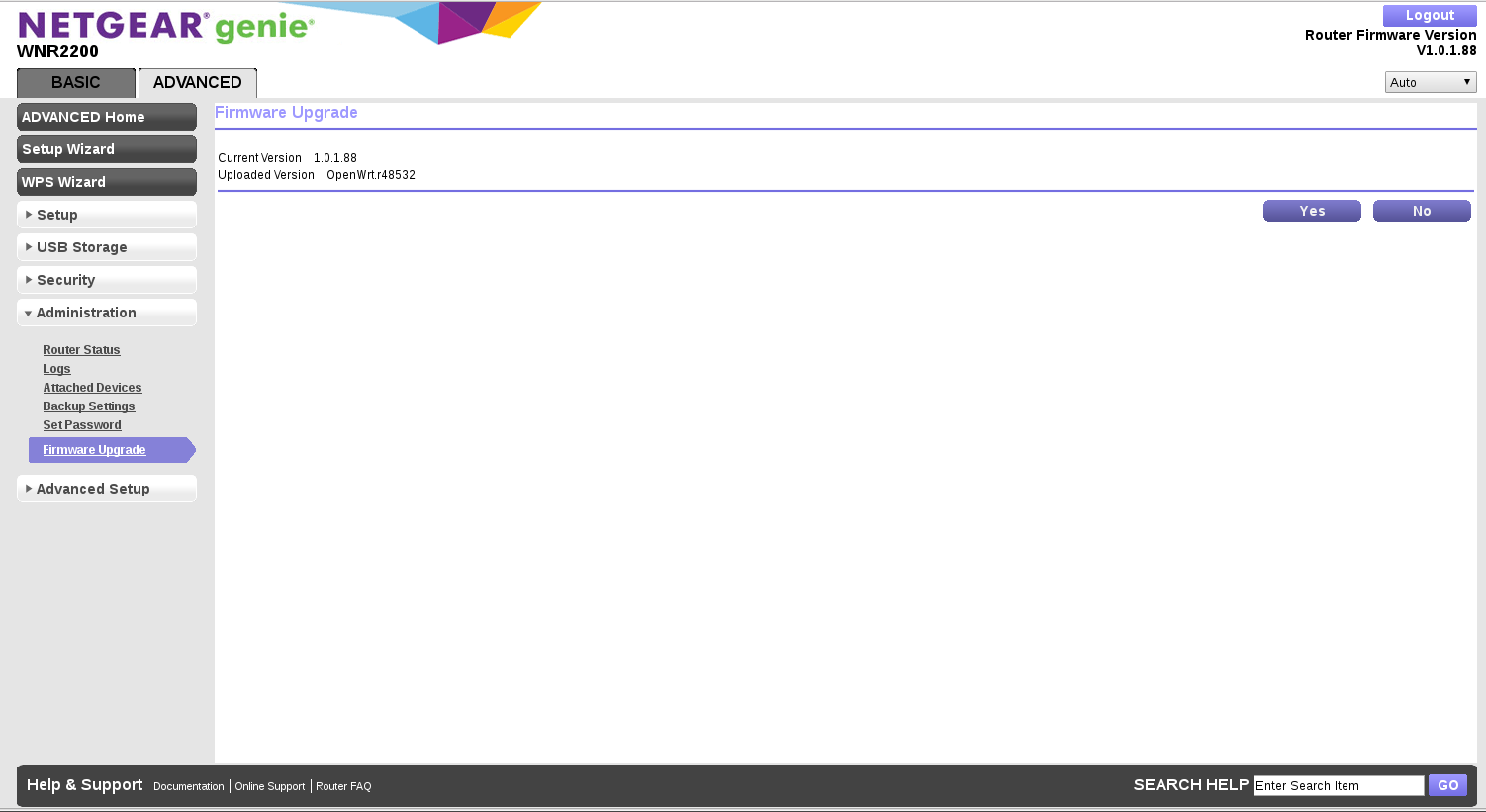Expand the Setup menu section
This screenshot has height=812, width=1486.
106,215
